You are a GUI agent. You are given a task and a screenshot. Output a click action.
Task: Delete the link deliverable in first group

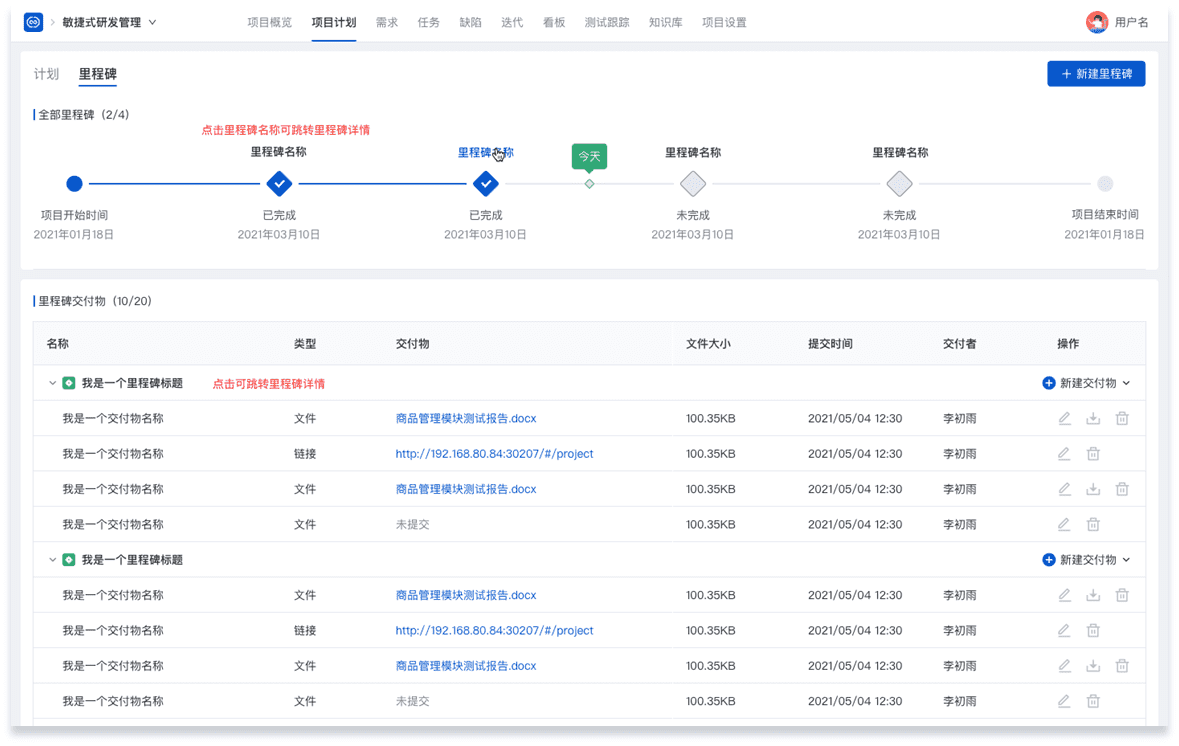coord(1093,454)
